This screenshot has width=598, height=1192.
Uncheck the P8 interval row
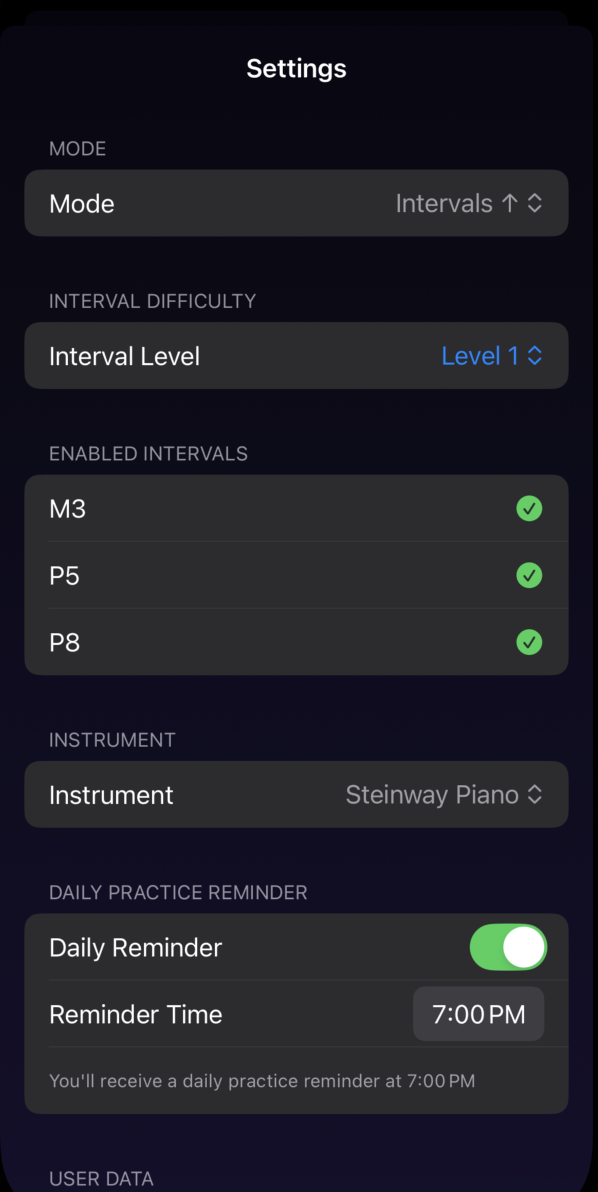pos(296,642)
